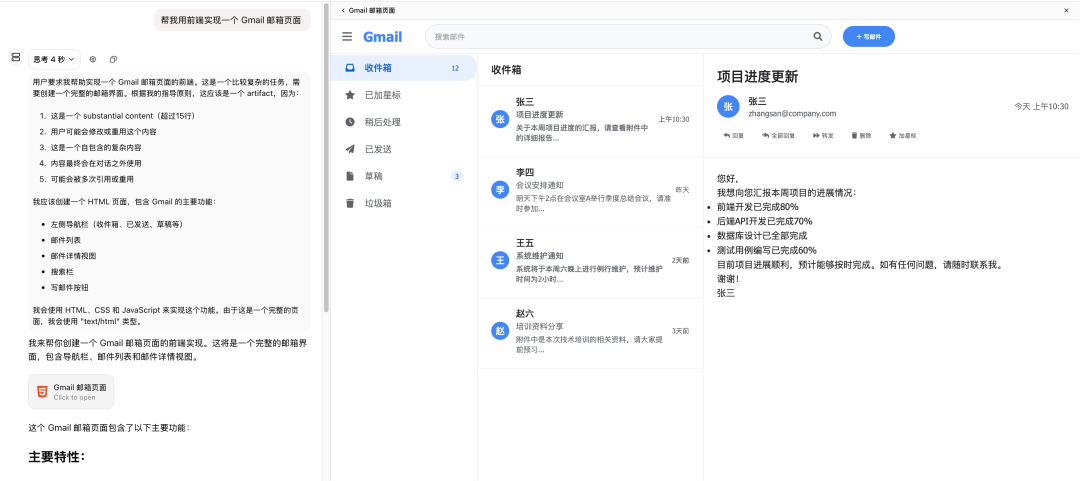Image resolution: width=1080 pixels, height=481 pixels.
Task: Click the chat panel scrollbar
Action: [x=326, y=158]
